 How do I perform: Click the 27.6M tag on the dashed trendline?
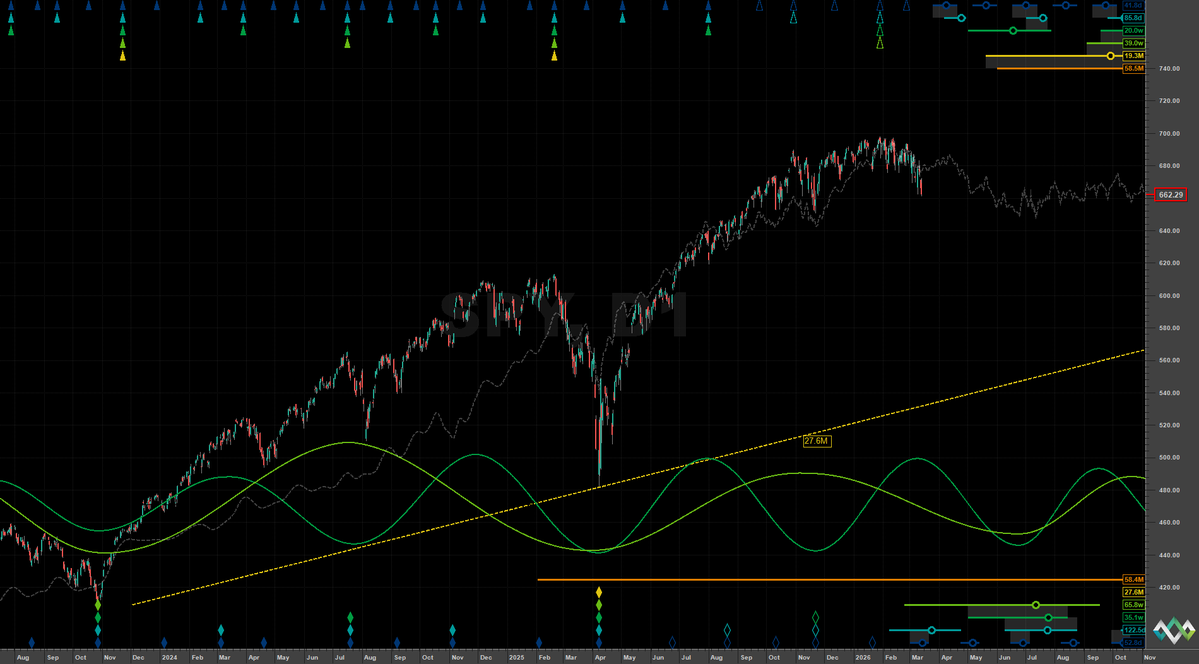pos(817,441)
